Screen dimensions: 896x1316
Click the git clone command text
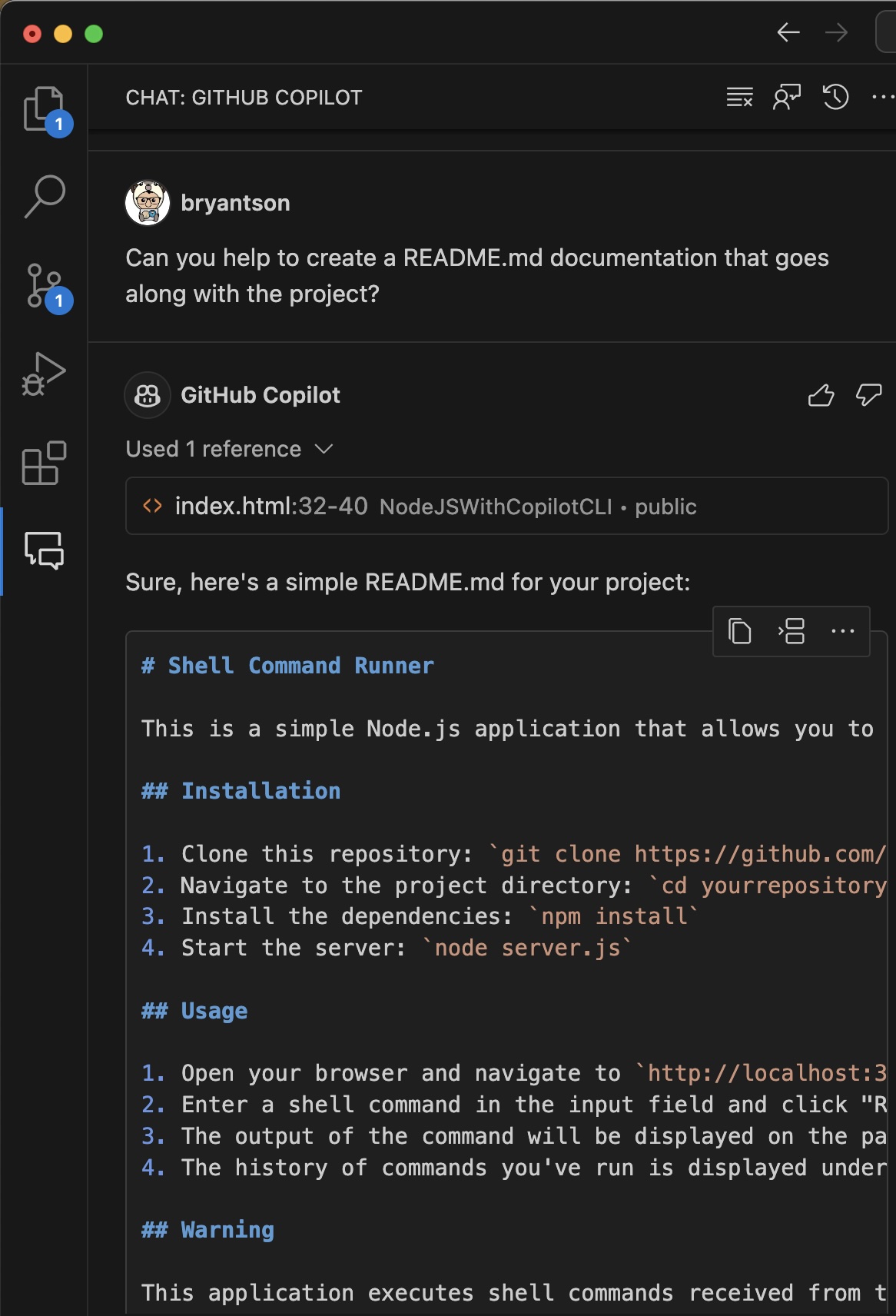tap(688, 854)
